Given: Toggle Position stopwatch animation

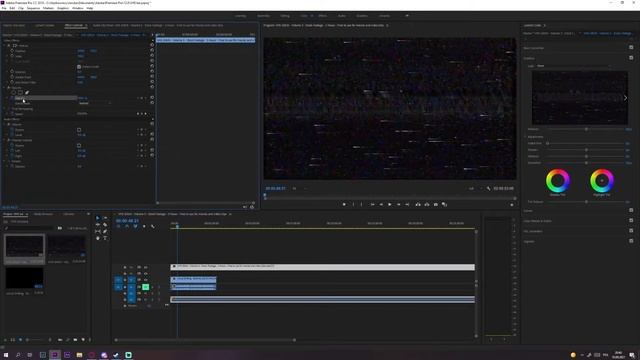Looking at the screenshot, I should click(x=12, y=51).
